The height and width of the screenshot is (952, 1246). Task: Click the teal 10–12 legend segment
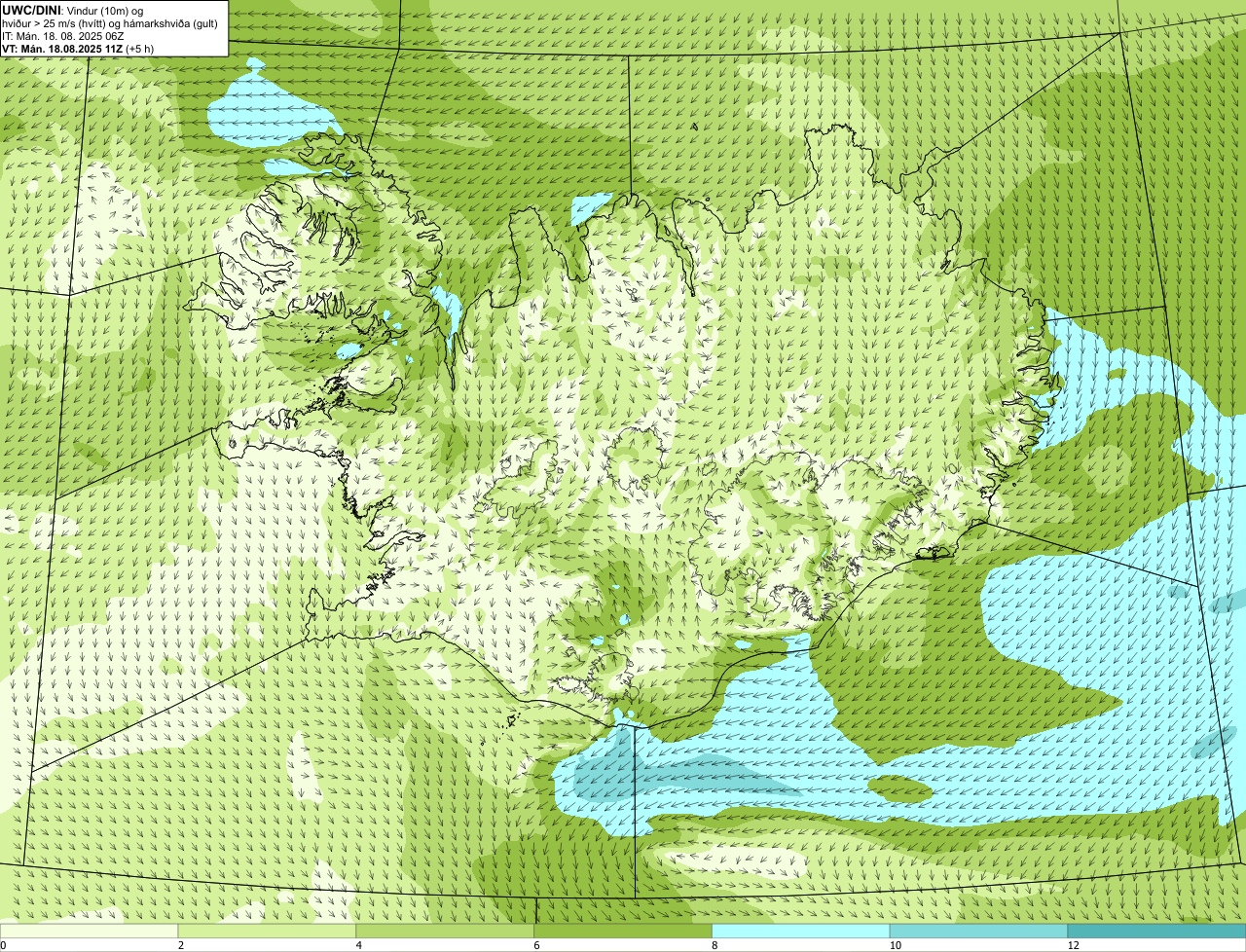pyautogui.click(x=979, y=931)
